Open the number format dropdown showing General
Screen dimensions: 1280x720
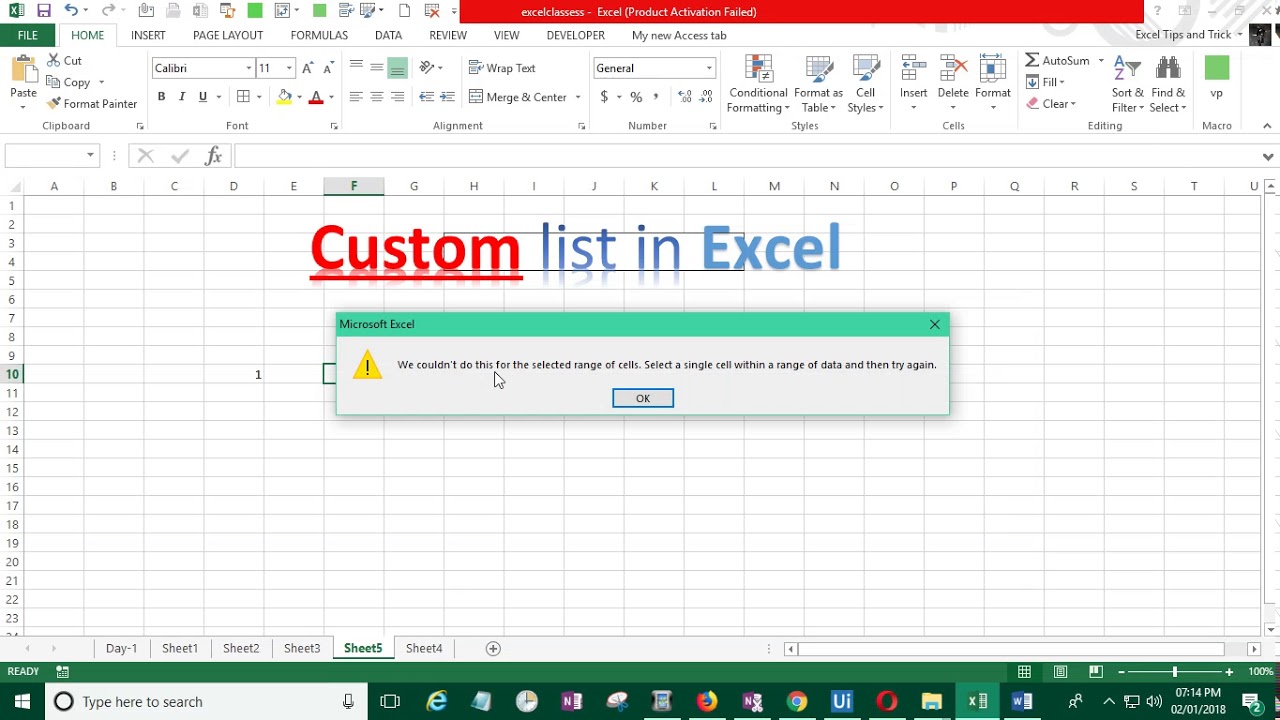point(709,68)
